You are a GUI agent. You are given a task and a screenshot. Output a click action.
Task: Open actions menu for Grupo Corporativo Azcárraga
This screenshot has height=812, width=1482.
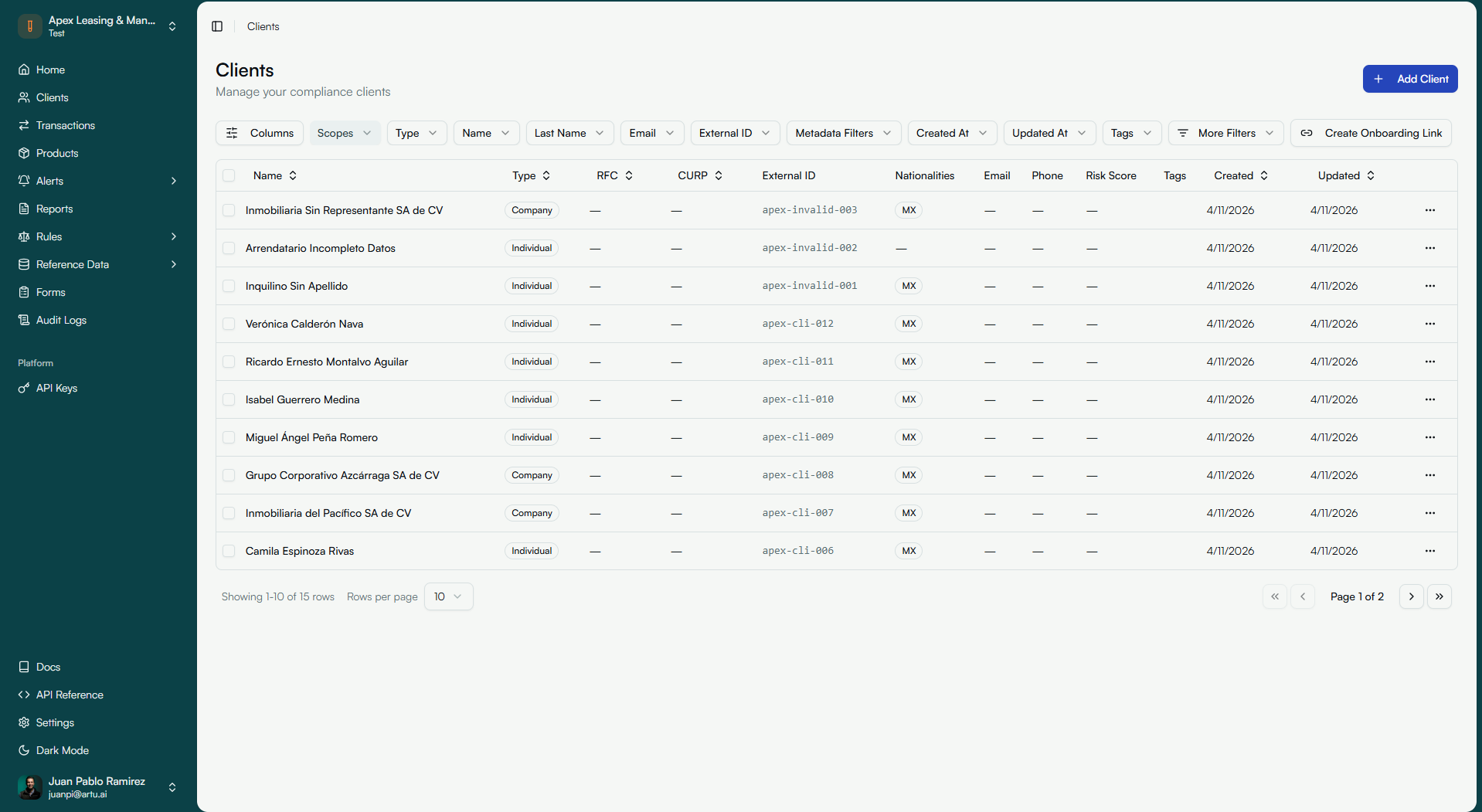click(x=1430, y=475)
